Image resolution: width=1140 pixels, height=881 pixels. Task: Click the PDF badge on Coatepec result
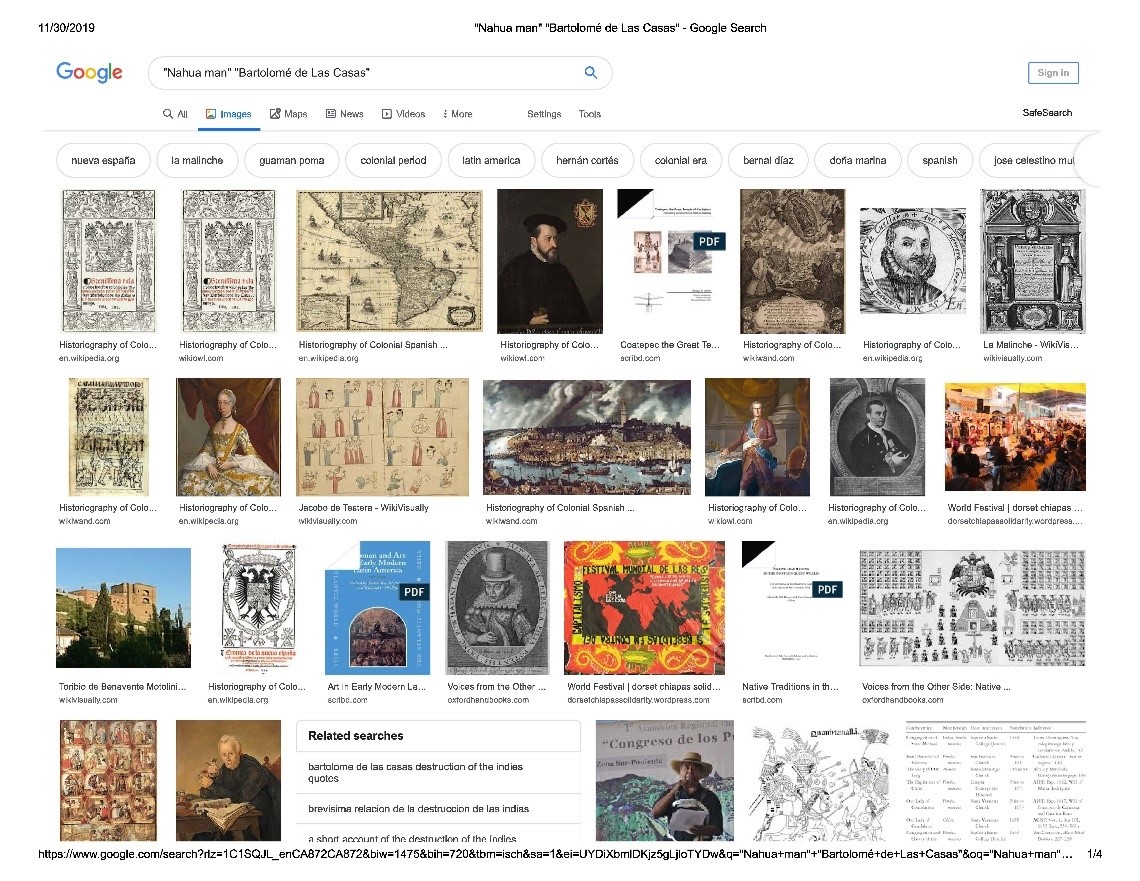[709, 241]
